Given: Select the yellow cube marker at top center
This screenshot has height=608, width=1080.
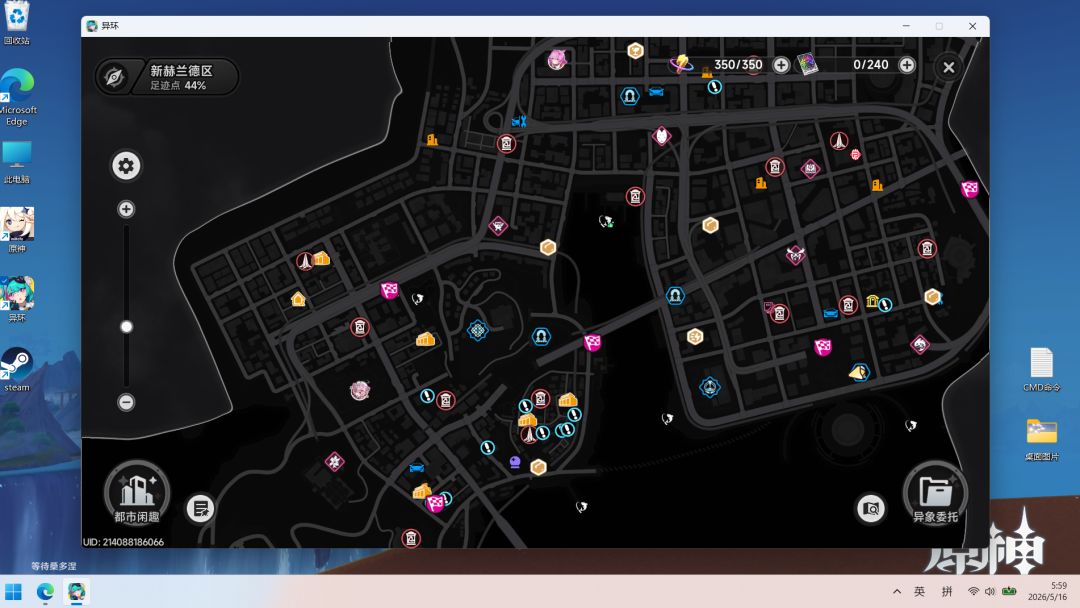Looking at the screenshot, I should click(x=635, y=50).
